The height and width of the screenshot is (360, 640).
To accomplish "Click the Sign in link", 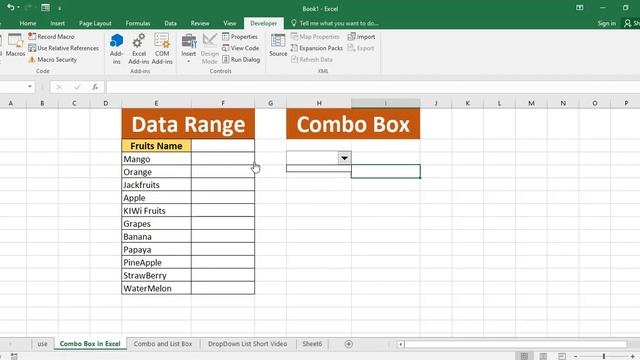I will click(607, 23).
